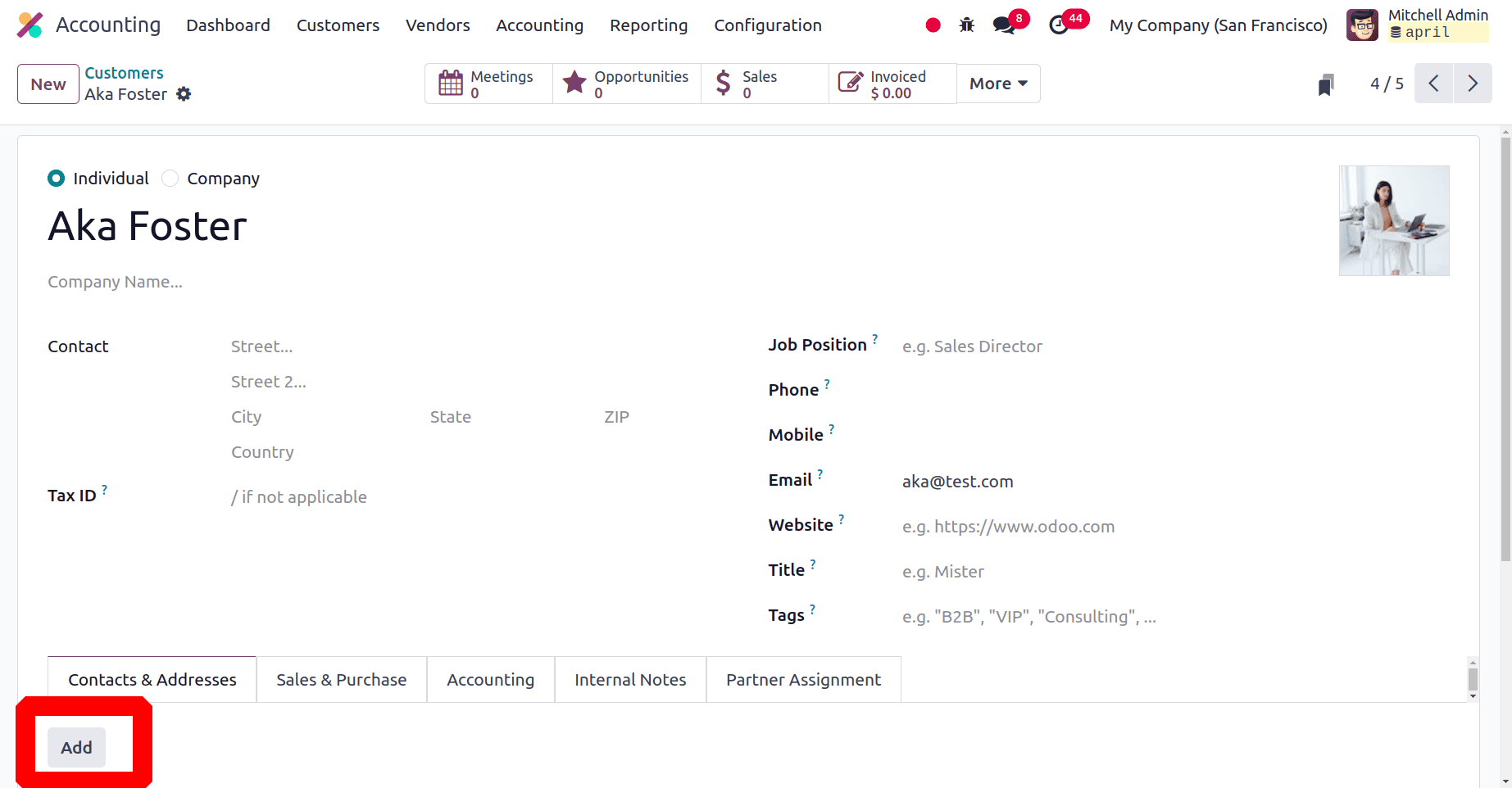Switch to the Sales & Purchase tab
This screenshot has width=1512, height=788.
point(342,680)
